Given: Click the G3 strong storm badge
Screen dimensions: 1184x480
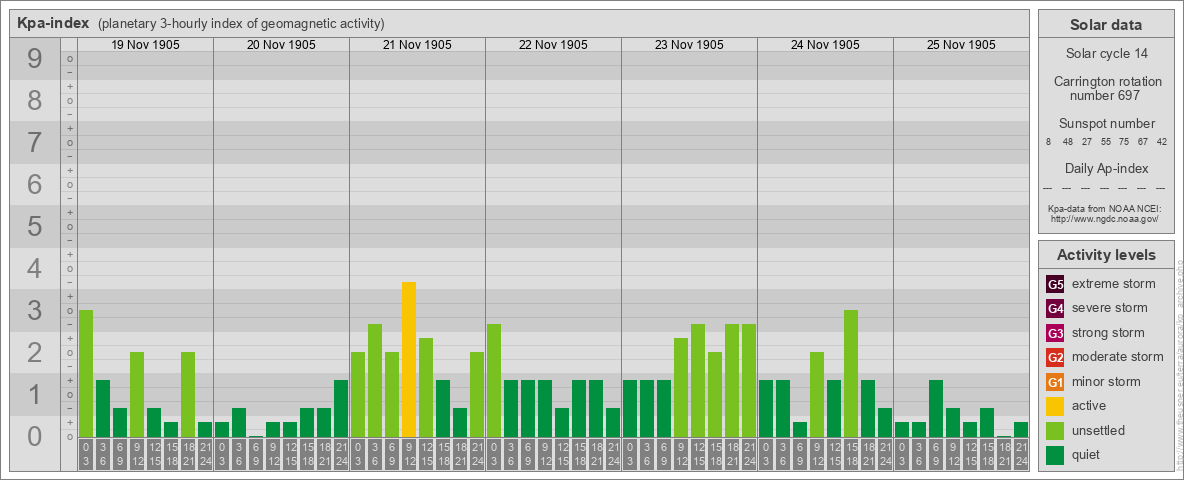Looking at the screenshot, I should coord(1055,333).
